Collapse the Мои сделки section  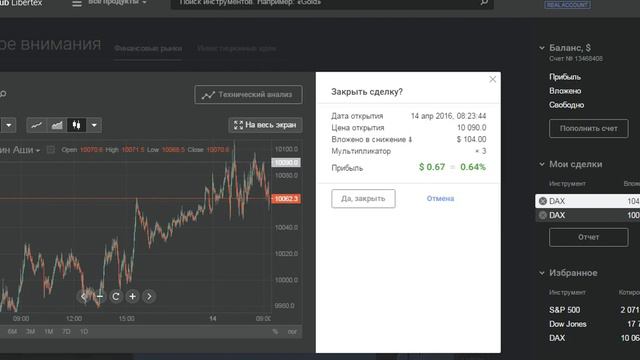click(542, 164)
